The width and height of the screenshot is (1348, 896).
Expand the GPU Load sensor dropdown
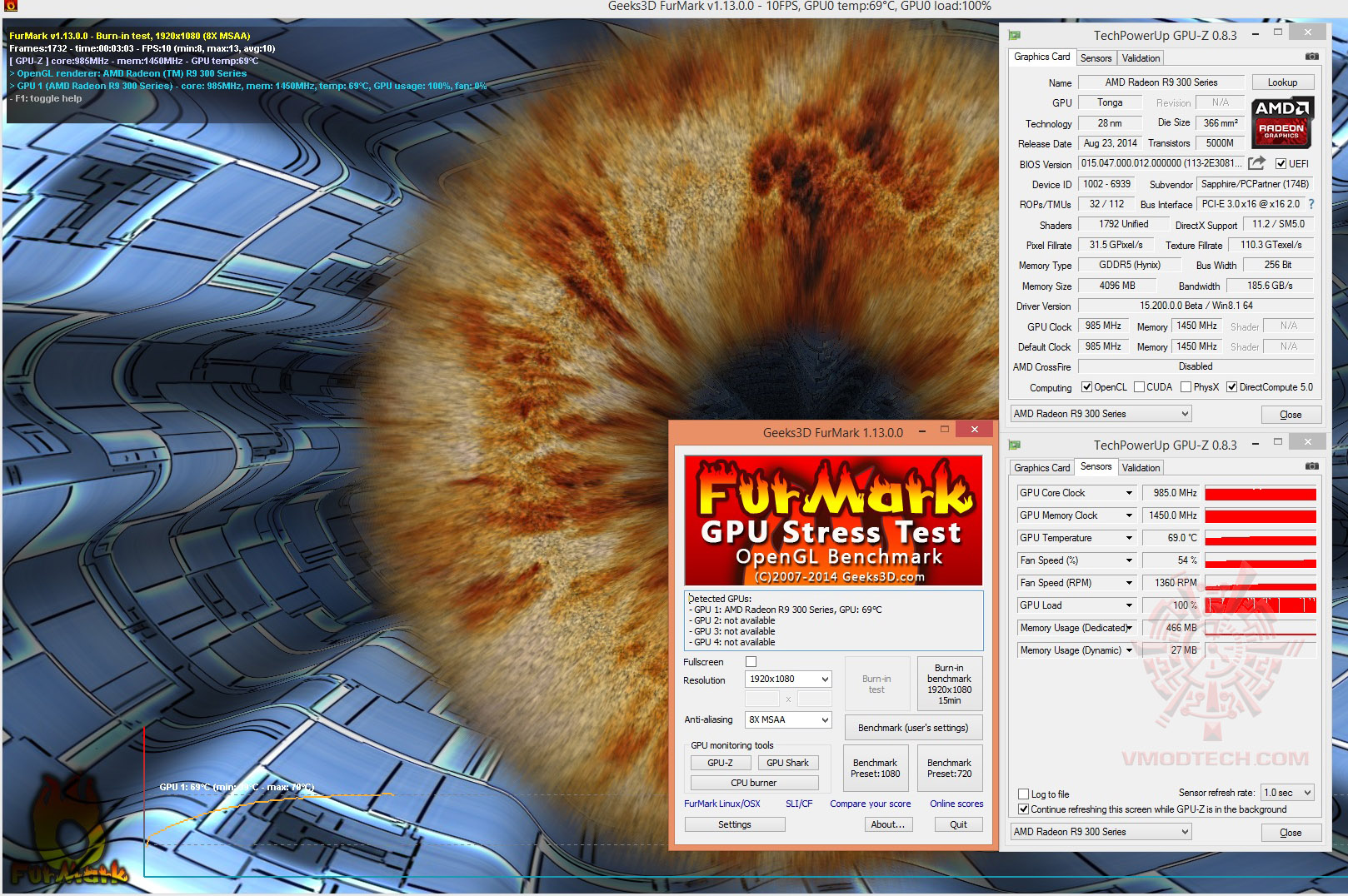1129,605
